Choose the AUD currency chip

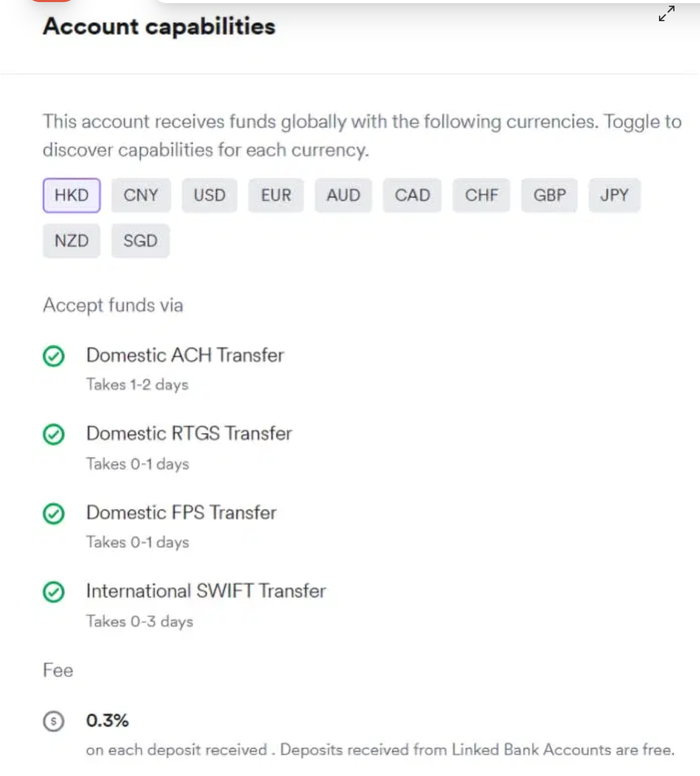pyautogui.click(x=343, y=195)
